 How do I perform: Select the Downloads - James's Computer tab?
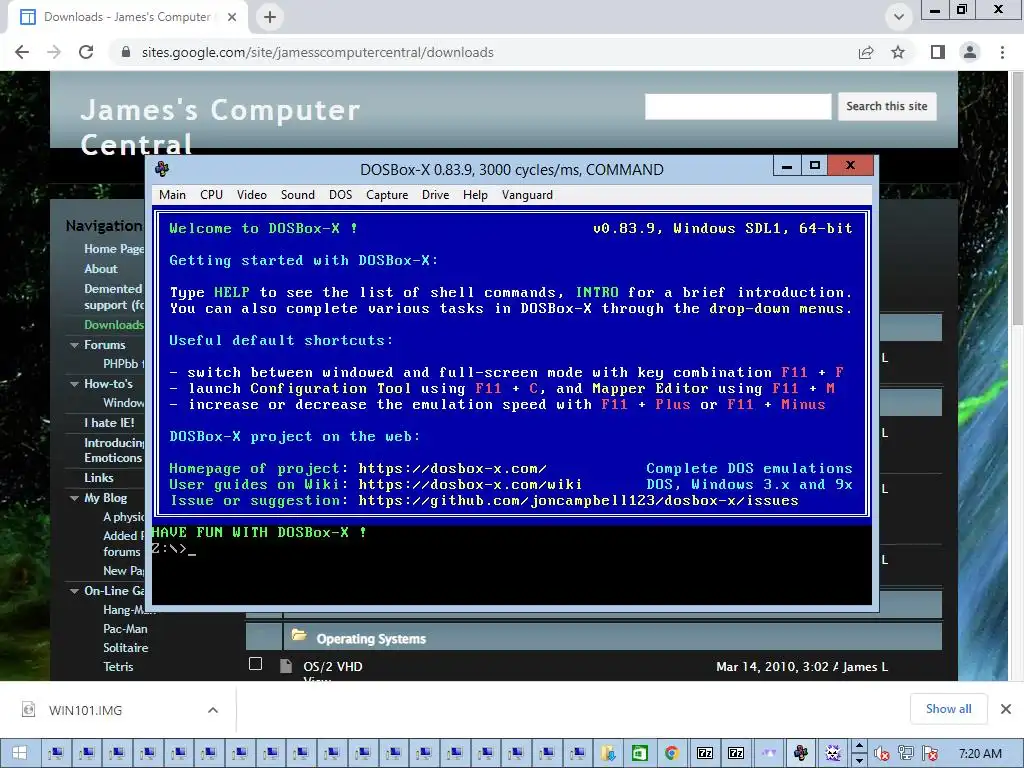tap(127, 17)
